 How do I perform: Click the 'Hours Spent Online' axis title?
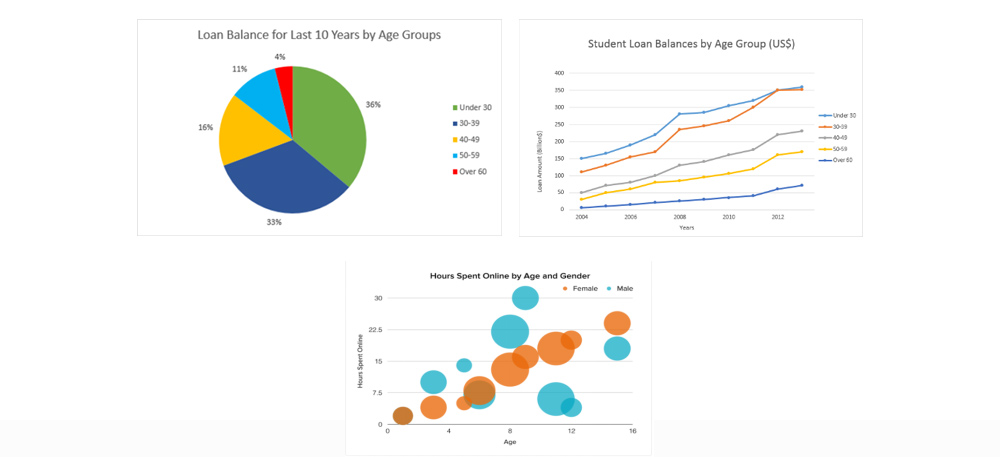(361, 361)
